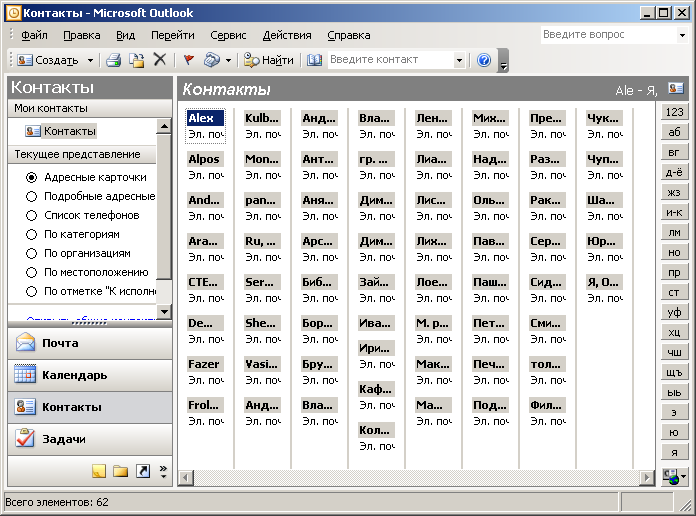This screenshot has height=516, width=696.
Task: Open the shortcuts icon in the navigation bar
Action: click(142, 471)
